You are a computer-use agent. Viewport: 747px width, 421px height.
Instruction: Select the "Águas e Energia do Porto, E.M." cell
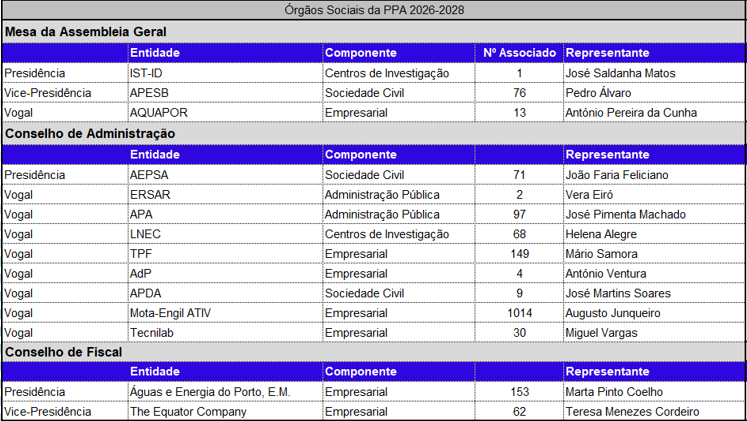tap(209, 392)
